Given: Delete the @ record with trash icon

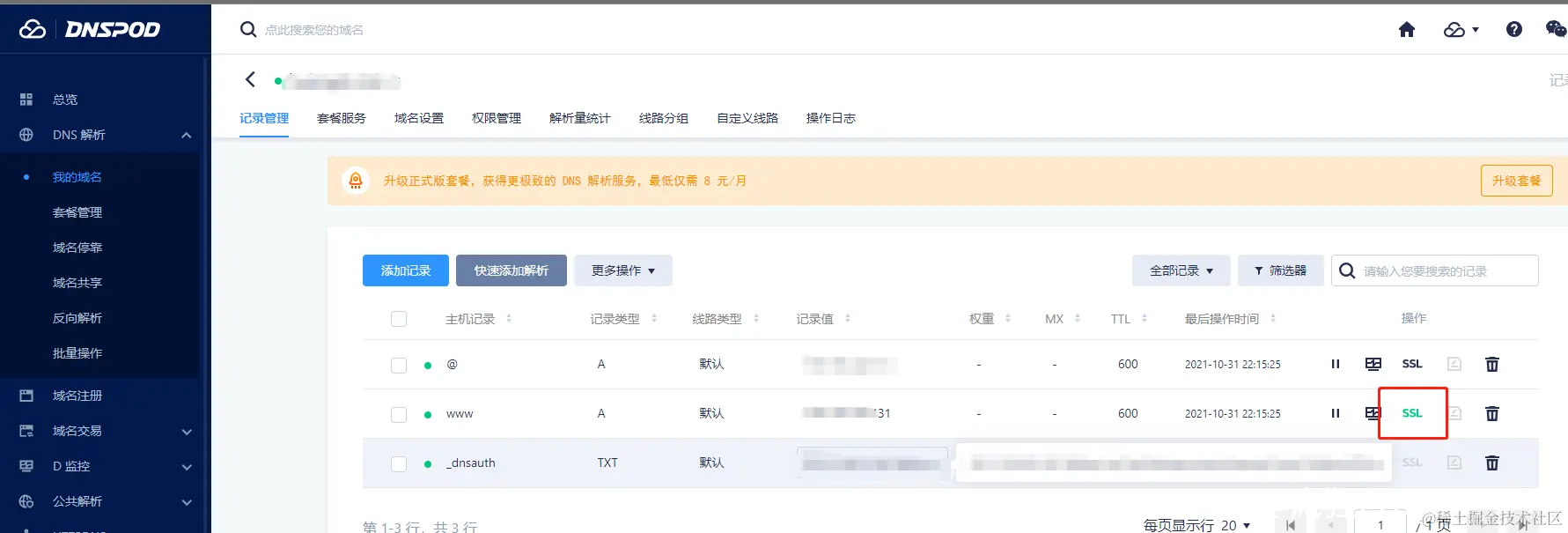Looking at the screenshot, I should pos(1492,364).
